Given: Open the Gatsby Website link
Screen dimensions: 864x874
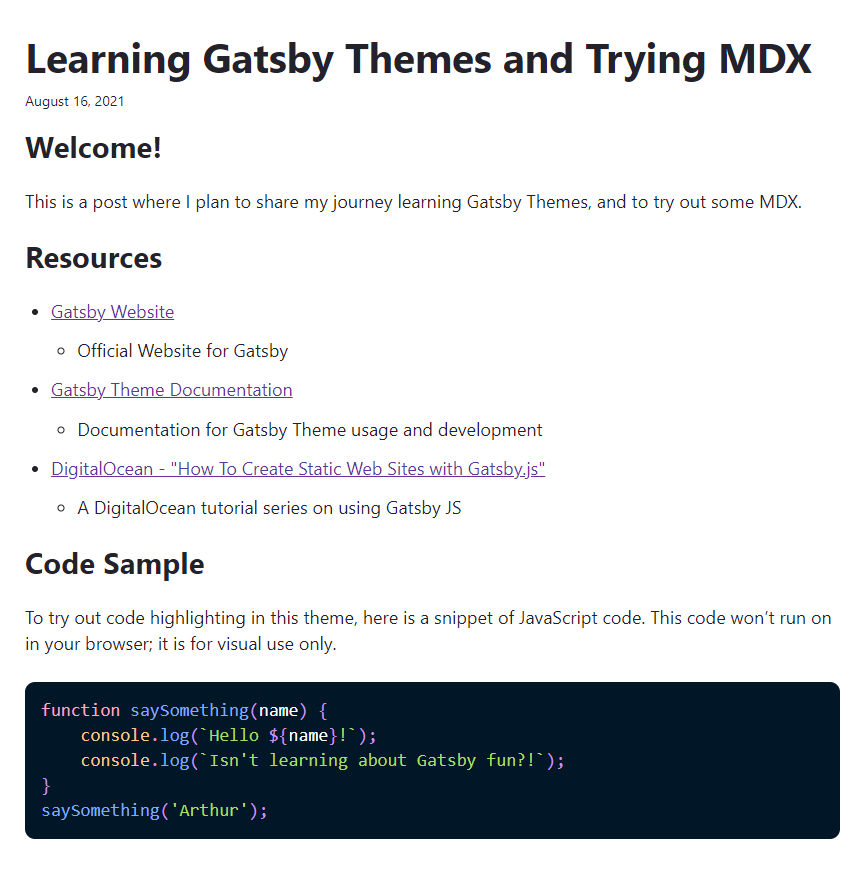Looking at the screenshot, I should point(112,312).
